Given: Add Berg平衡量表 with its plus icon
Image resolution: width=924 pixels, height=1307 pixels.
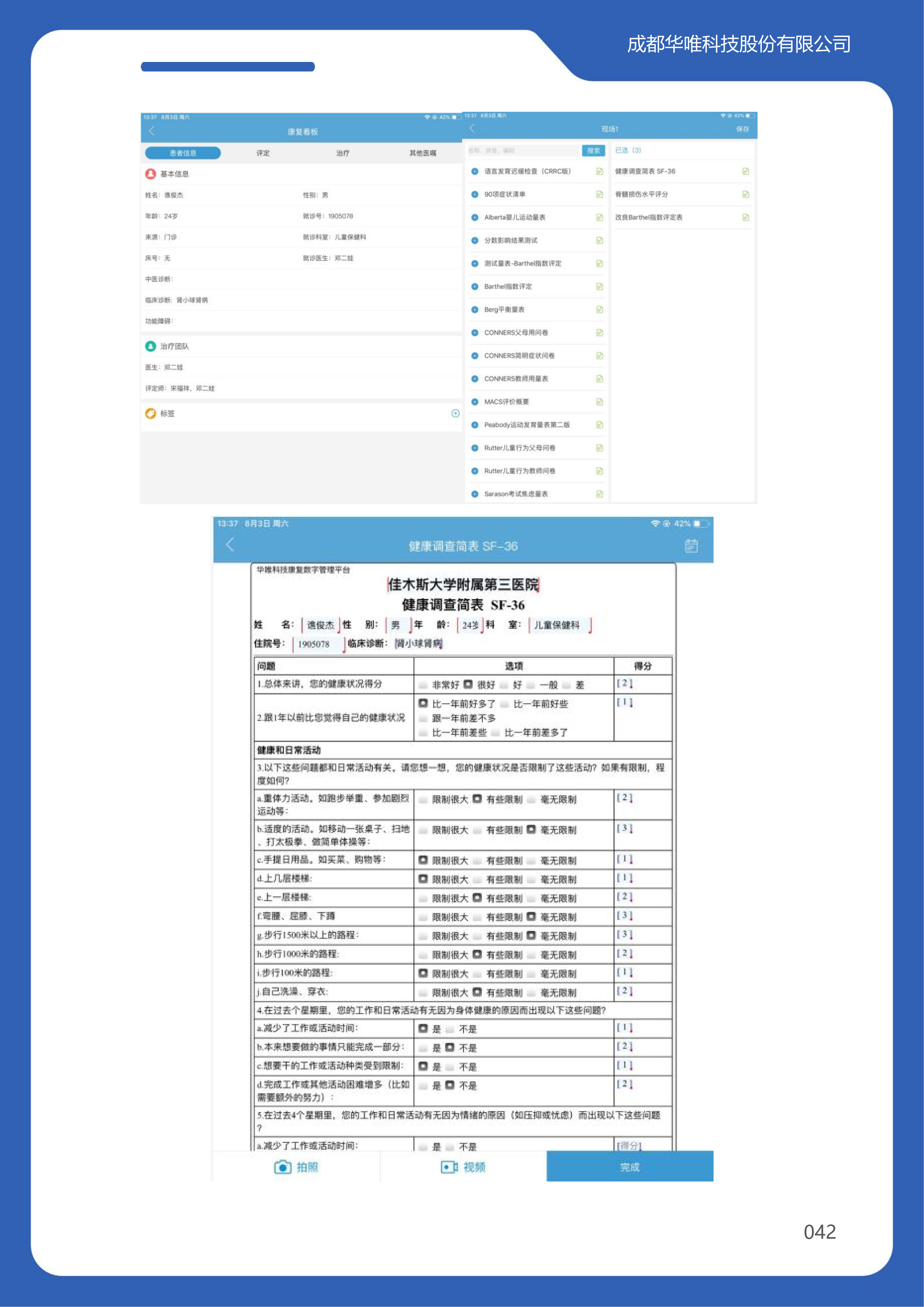Looking at the screenshot, I should point(474,310).
